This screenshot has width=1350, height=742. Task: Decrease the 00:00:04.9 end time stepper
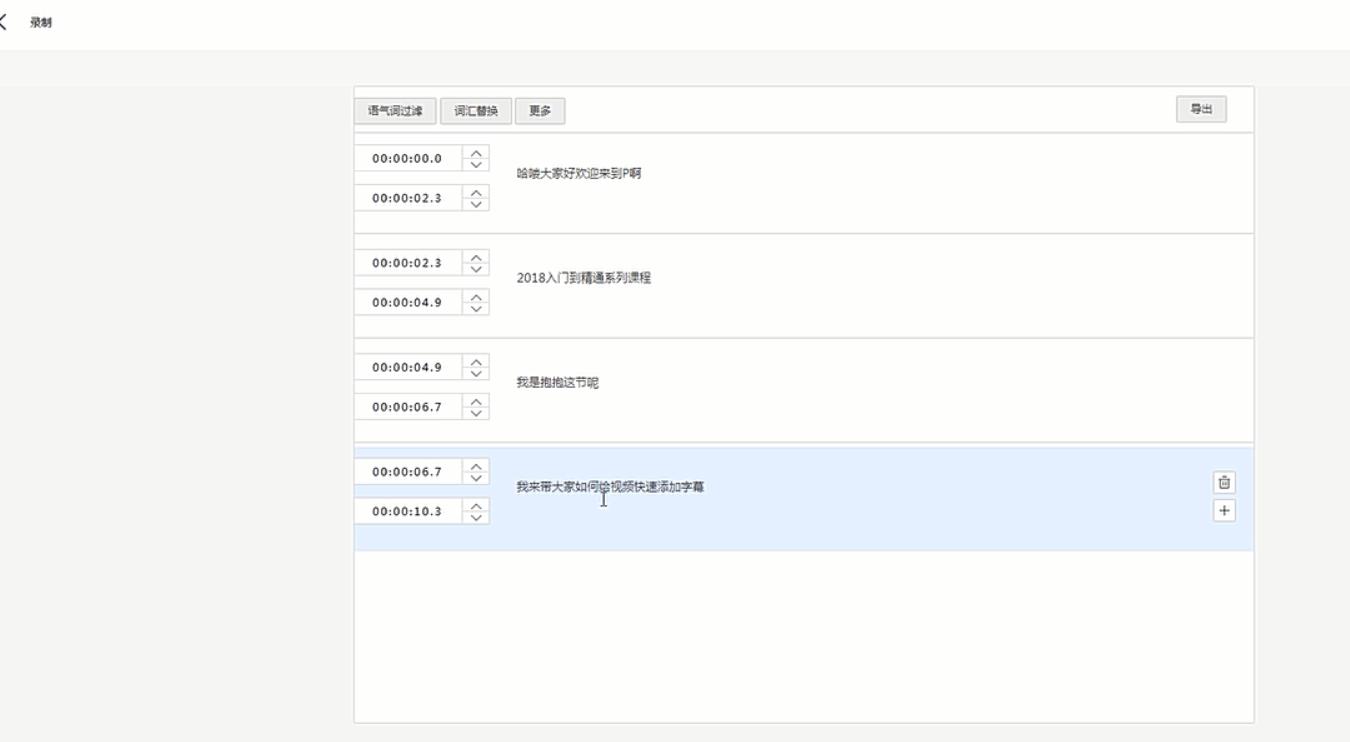click(x=477, y=307)
